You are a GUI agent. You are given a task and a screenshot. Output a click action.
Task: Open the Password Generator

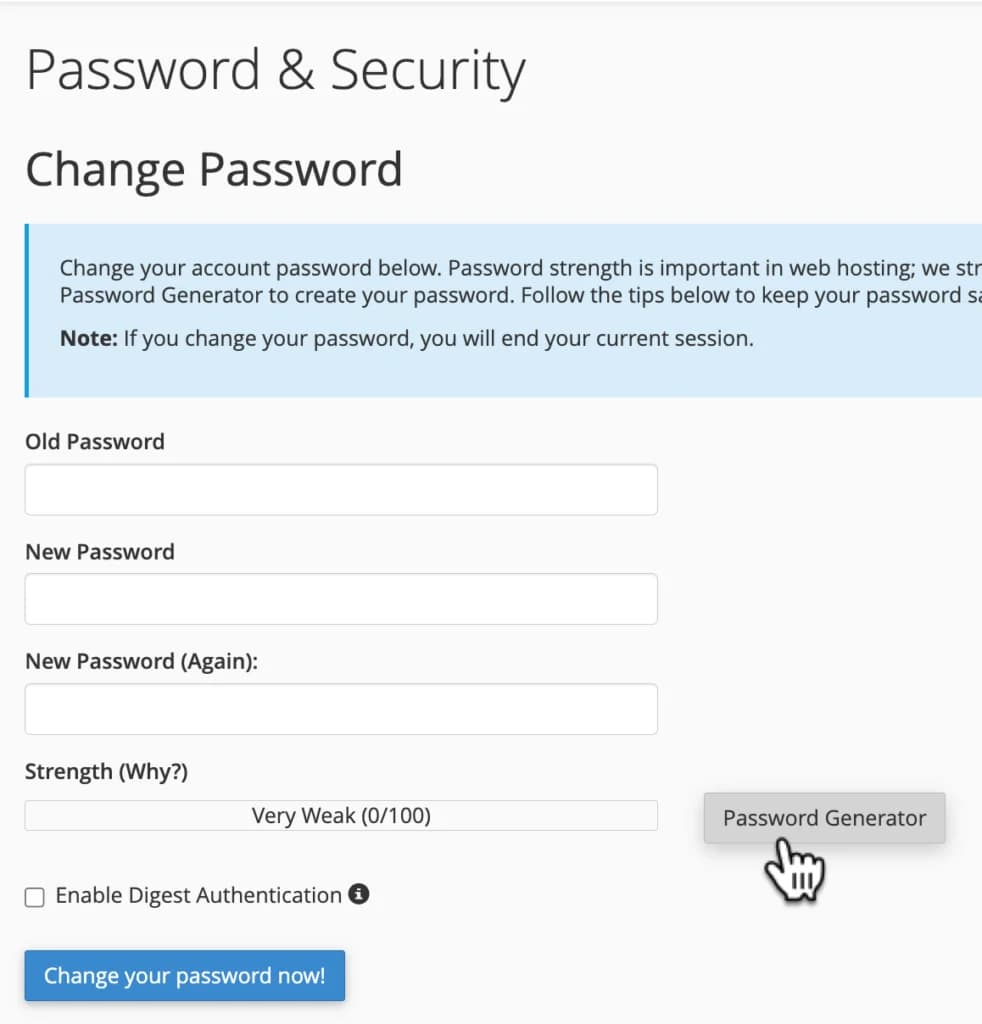(x=823, y=817)
